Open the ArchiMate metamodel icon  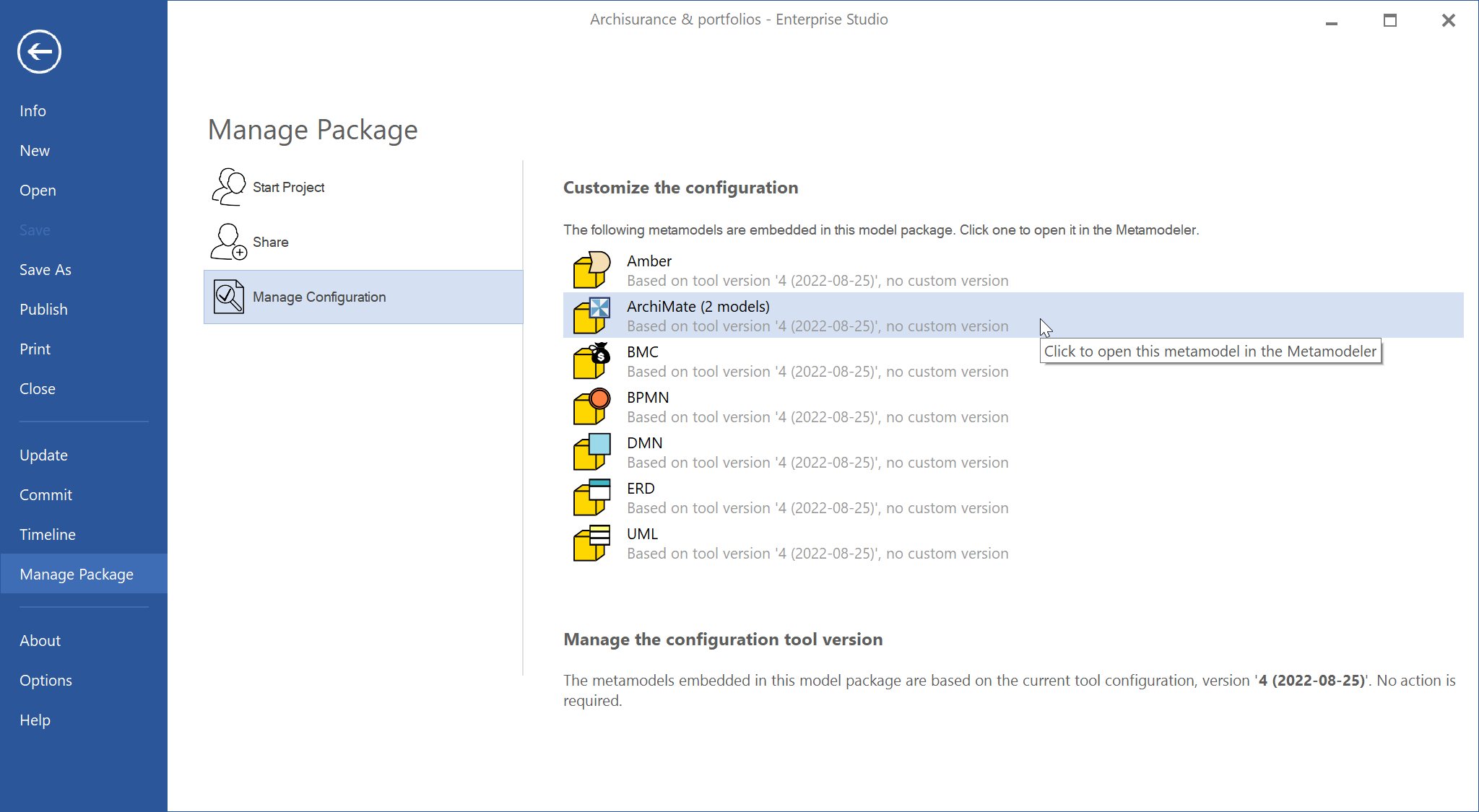(591, 315)
